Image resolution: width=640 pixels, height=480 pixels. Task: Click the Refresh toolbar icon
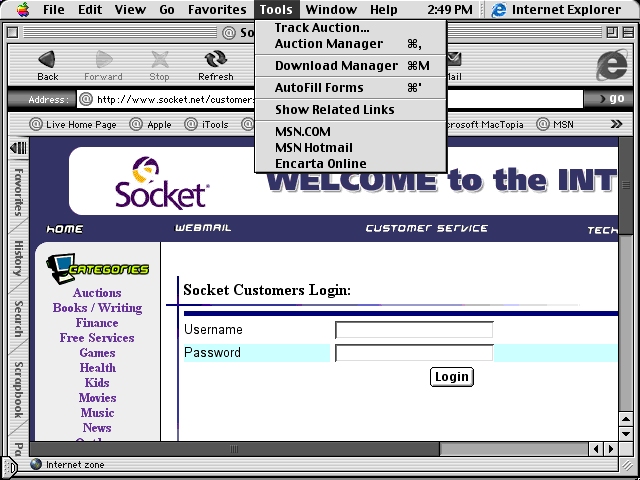216,59
